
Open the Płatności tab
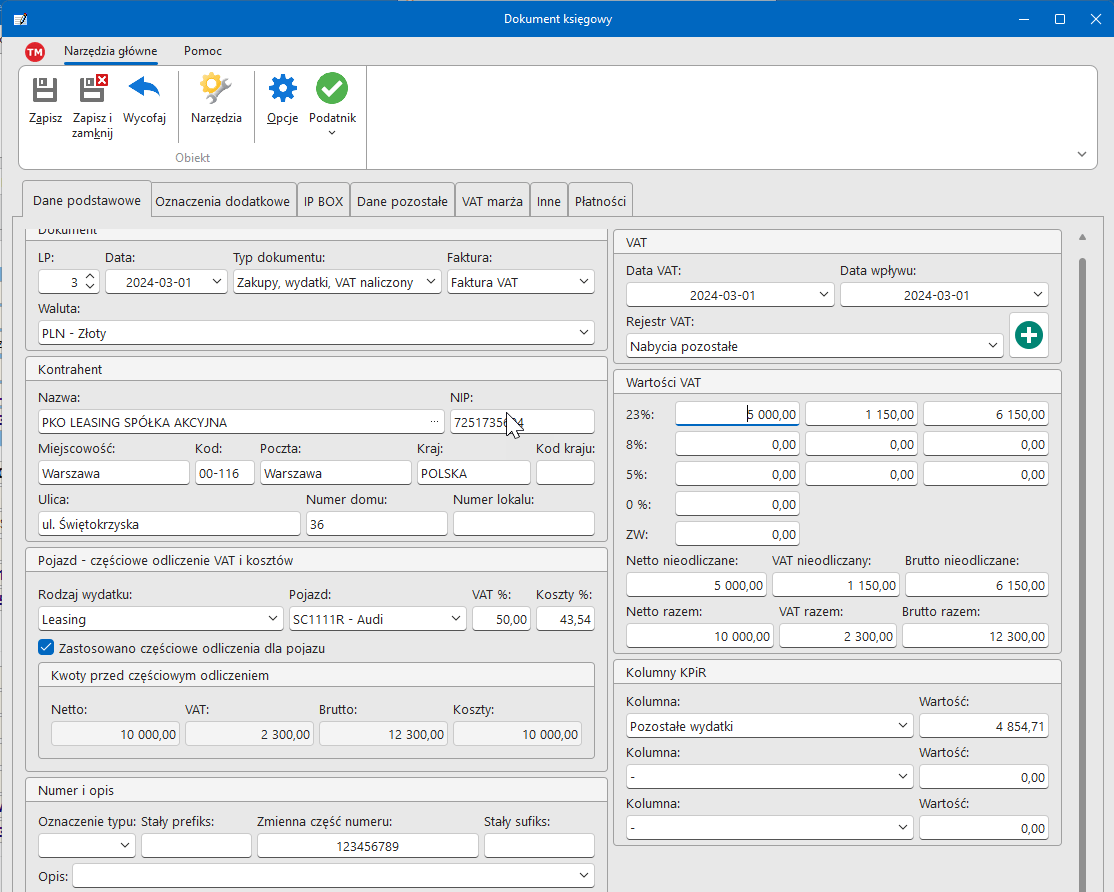600,201
